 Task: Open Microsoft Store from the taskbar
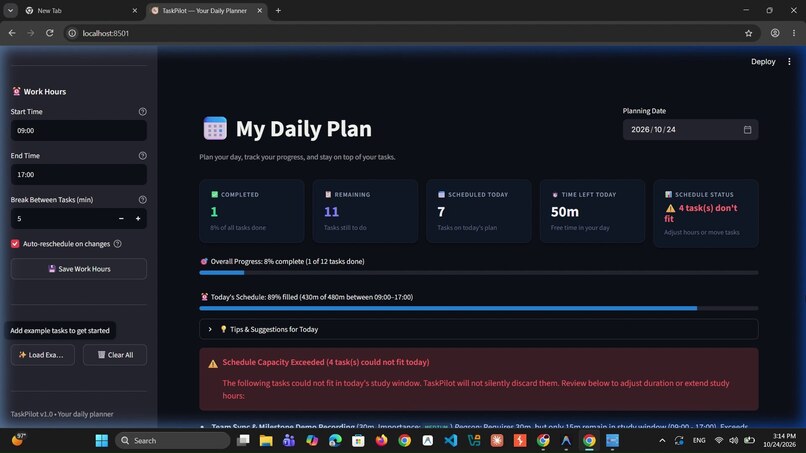pyautogui.click(x=358, y=441)
